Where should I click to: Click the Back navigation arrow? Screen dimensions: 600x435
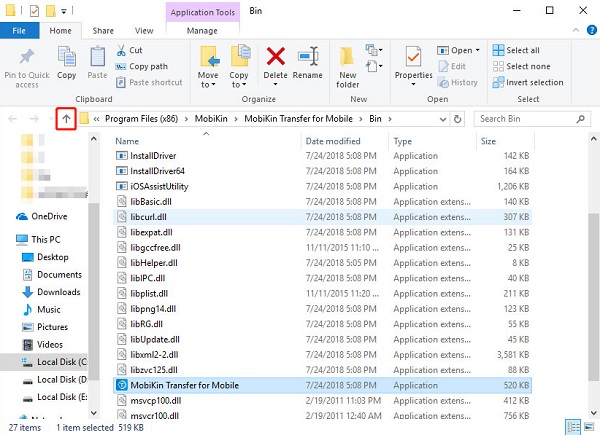tap(12, 119)
